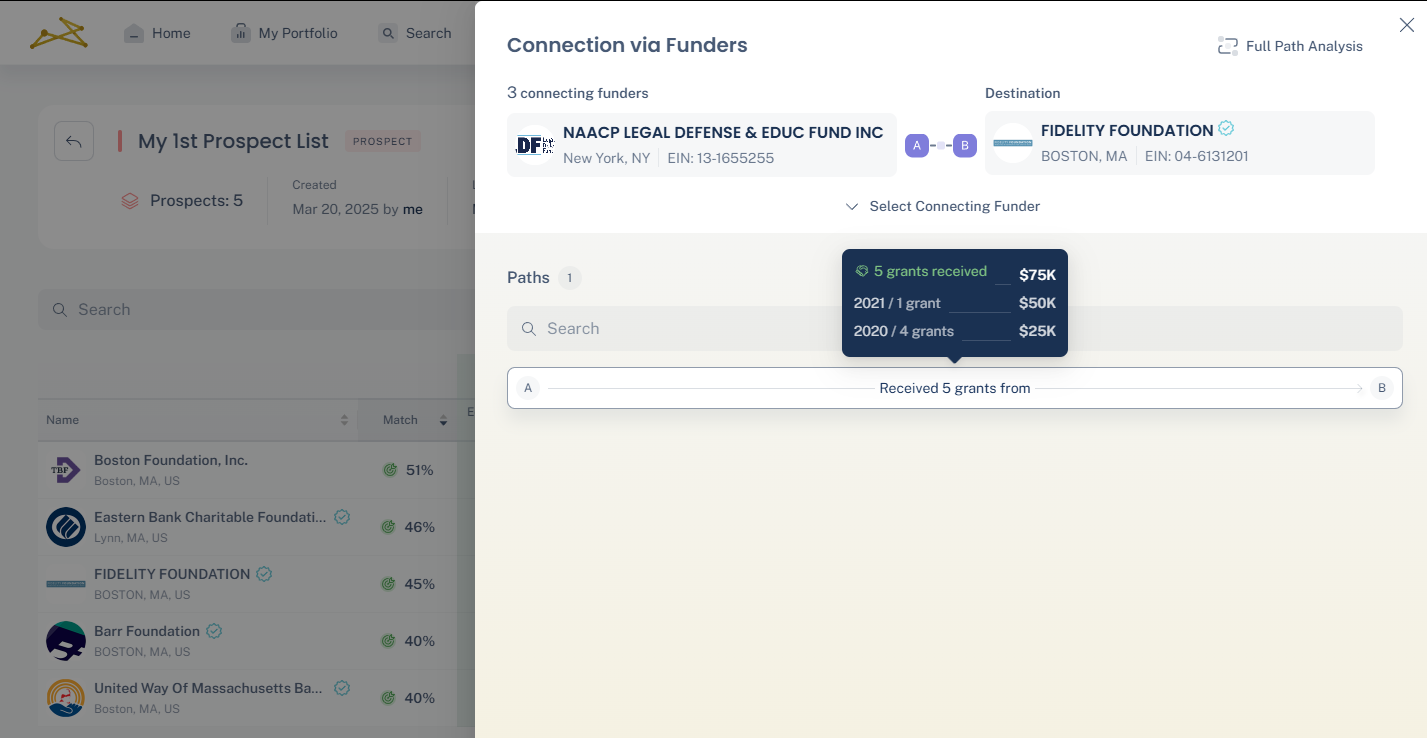
Task: Click the Paths search input field
Action: [x=955, y=328]
